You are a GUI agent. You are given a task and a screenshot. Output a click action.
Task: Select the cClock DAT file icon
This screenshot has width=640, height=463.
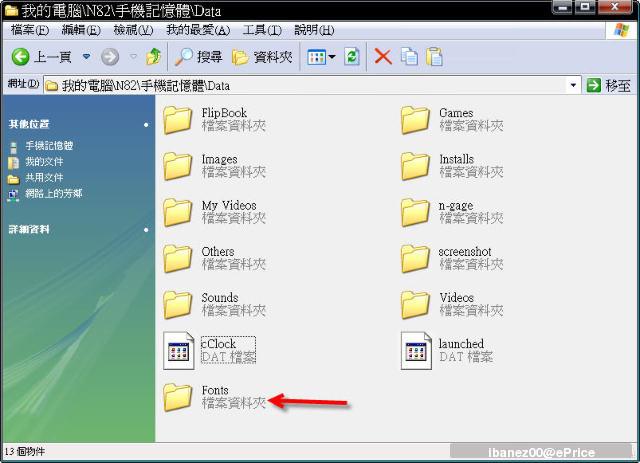[179, 351]
